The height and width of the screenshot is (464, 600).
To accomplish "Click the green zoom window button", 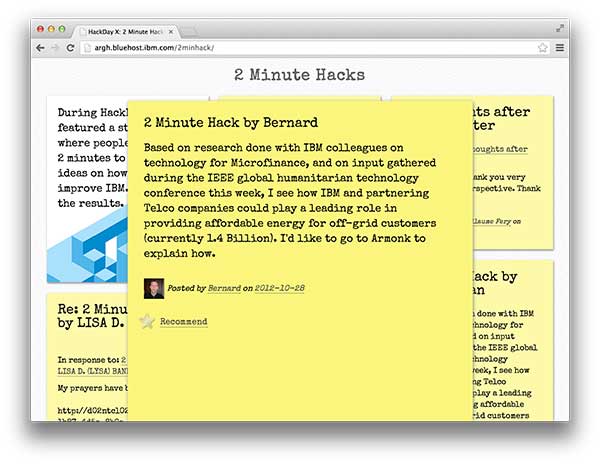I will coord(63,30).
